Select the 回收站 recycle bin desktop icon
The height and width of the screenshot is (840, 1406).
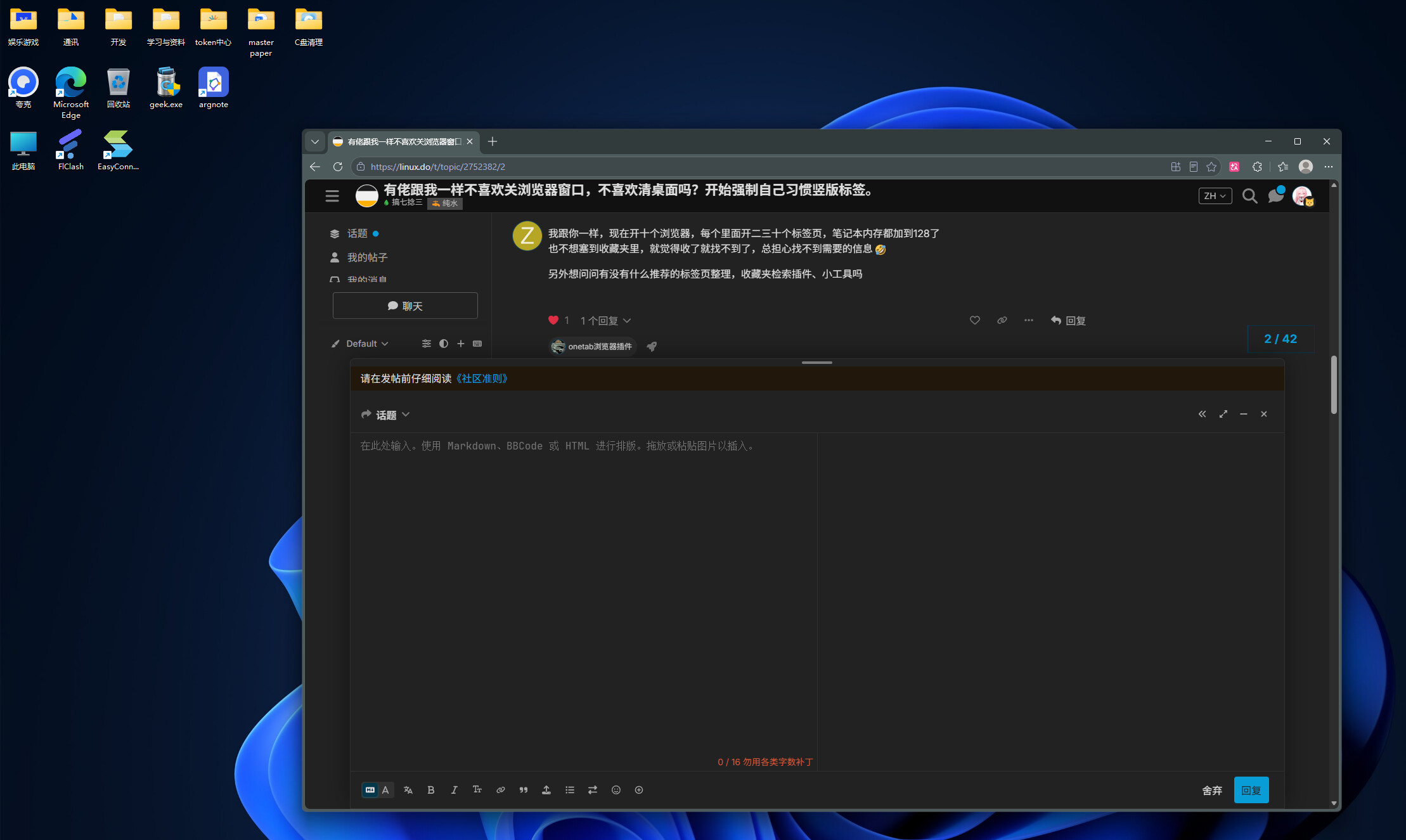pos(119,87)
